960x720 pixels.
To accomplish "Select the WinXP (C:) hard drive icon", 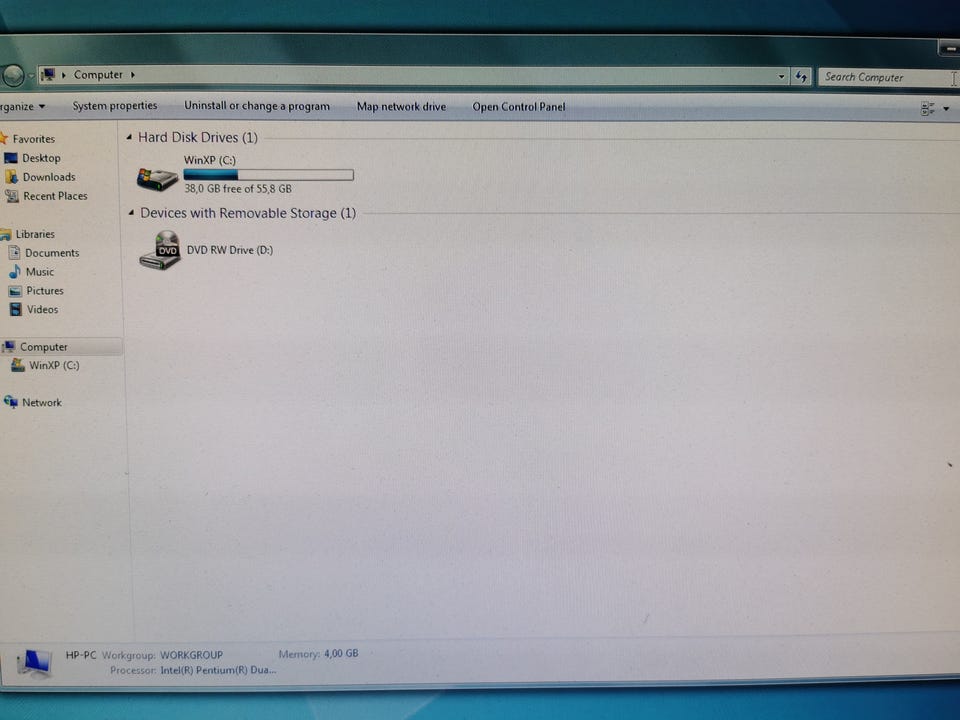I will point(157,179).
